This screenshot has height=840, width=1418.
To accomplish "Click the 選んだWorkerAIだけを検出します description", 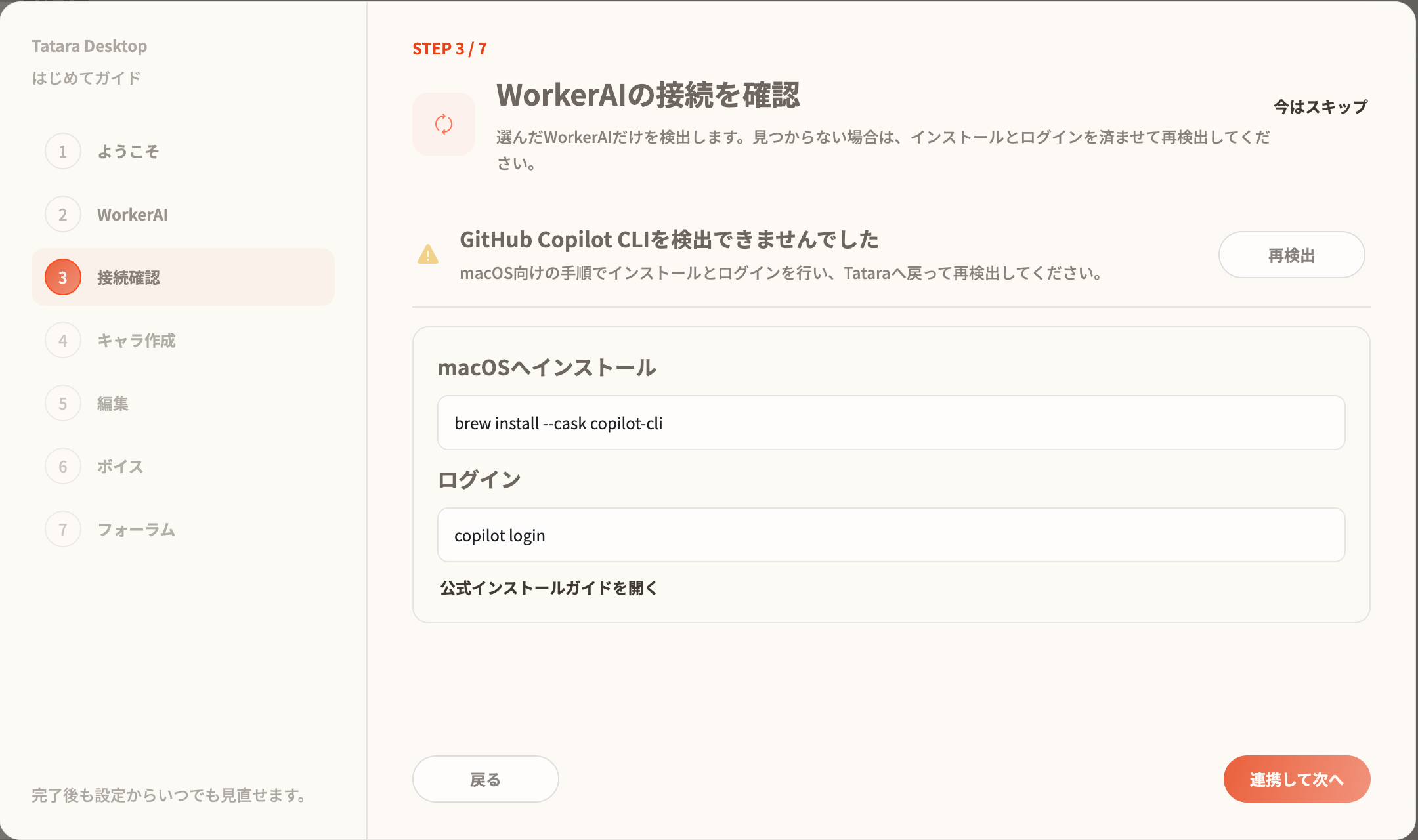I will pos(883,150).
